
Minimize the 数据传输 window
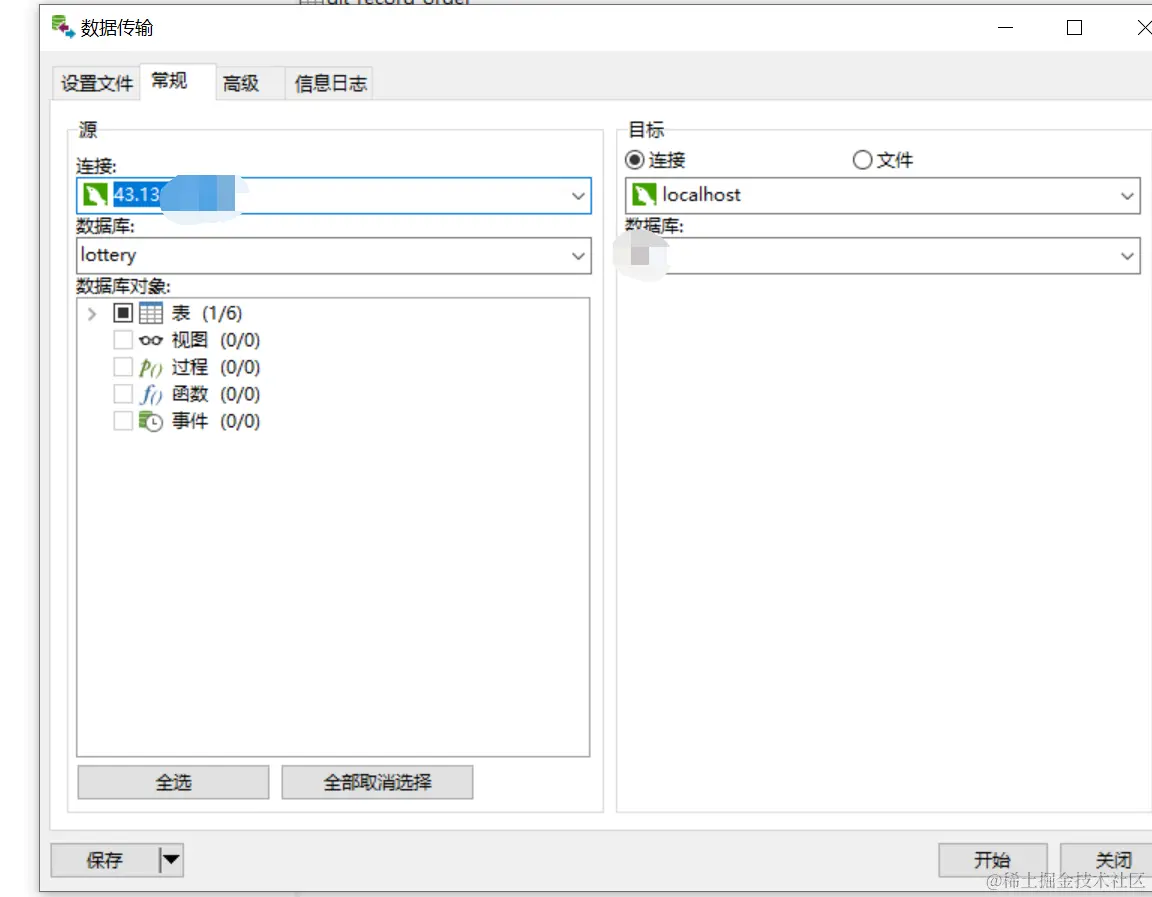coord(1005,28)
